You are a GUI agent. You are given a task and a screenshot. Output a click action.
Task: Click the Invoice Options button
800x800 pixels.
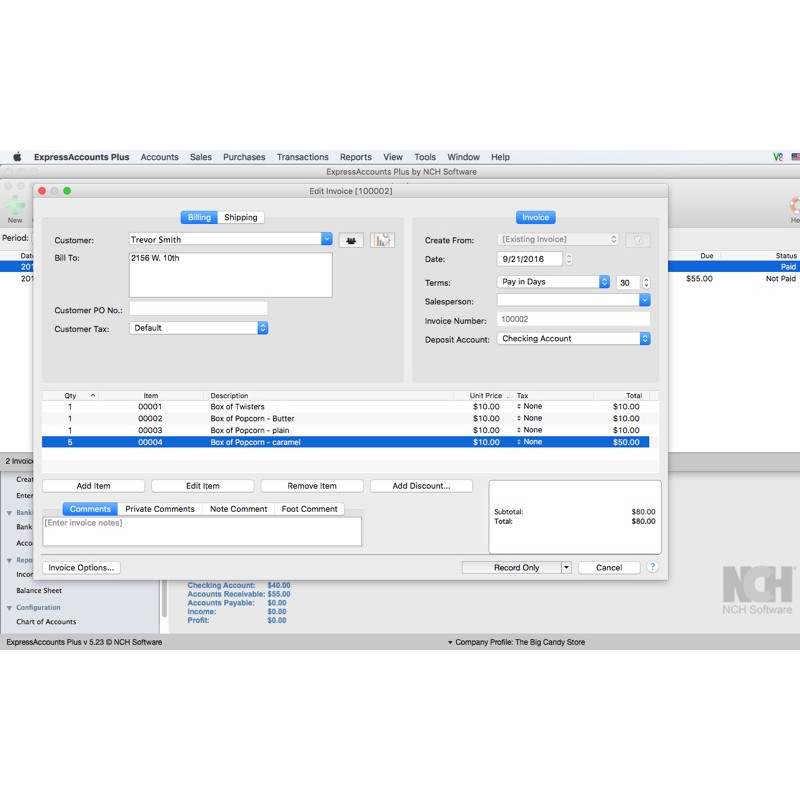tap(82, 567)
